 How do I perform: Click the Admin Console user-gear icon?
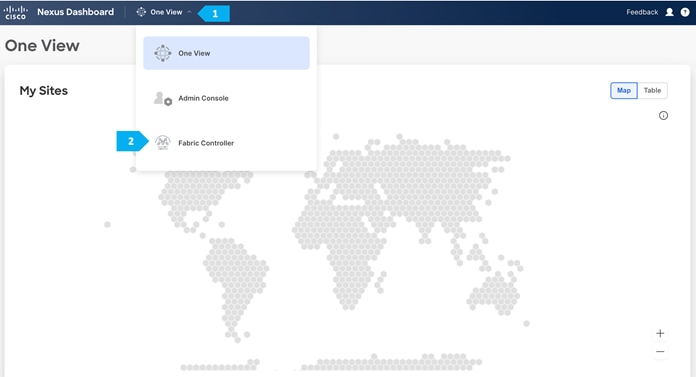[x=163, y=99]
